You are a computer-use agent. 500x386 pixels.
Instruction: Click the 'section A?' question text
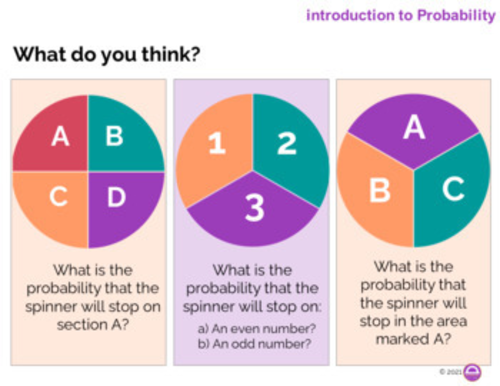pos(93,324)
